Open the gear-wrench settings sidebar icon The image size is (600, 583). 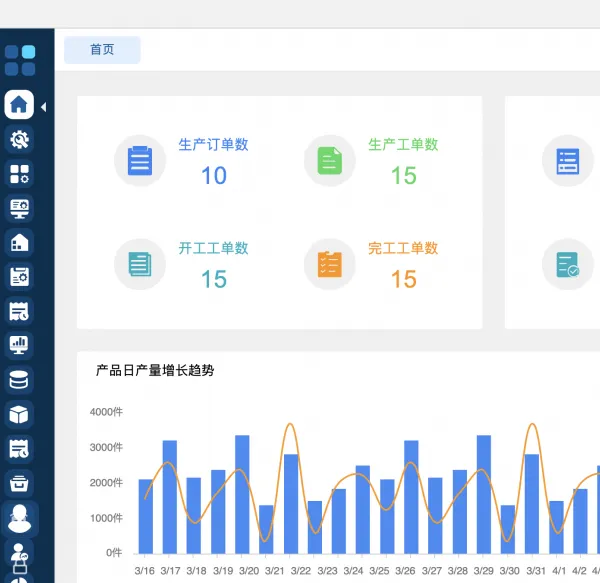19,139
